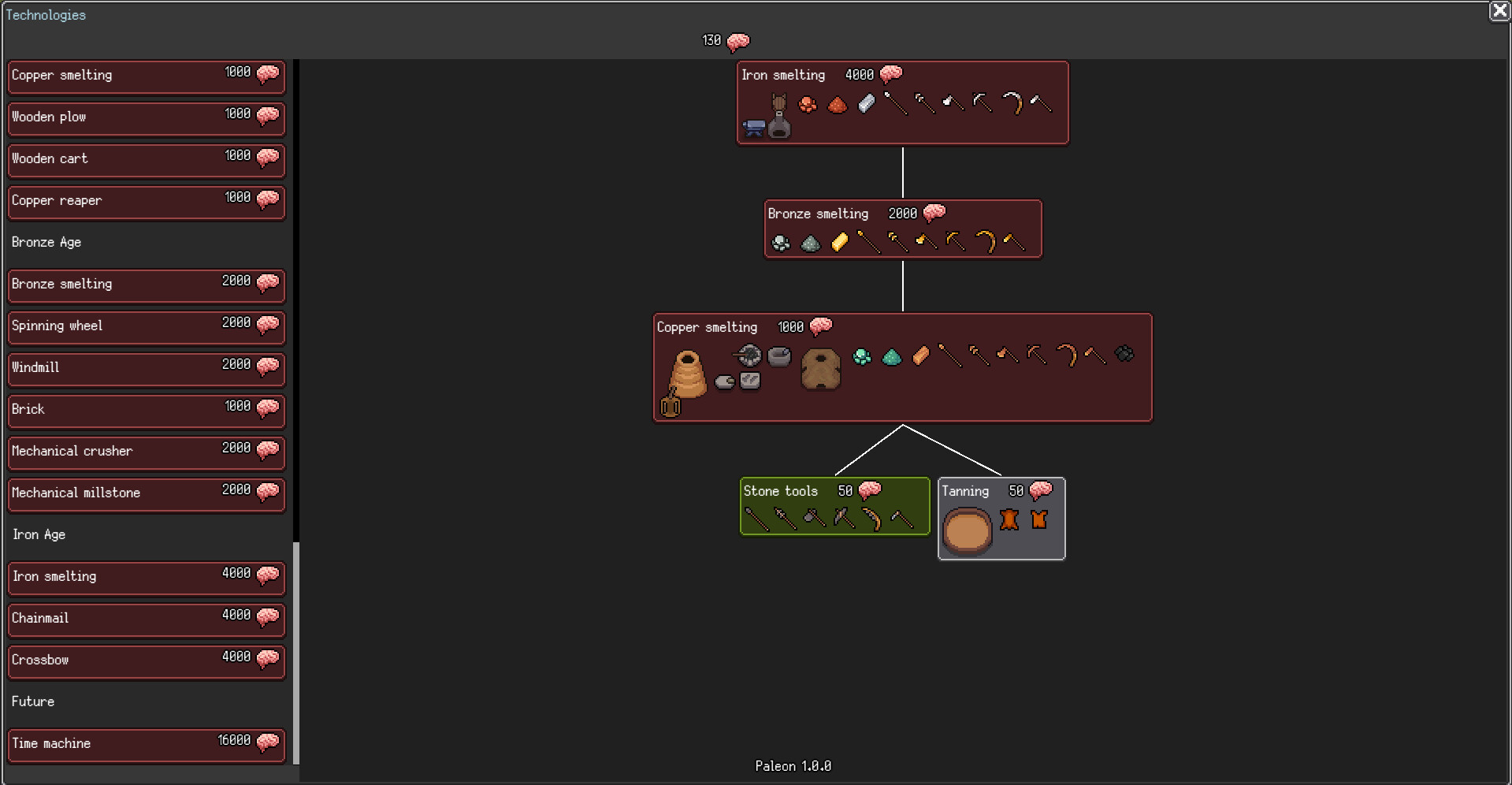Research the Time machine technology

146,745
